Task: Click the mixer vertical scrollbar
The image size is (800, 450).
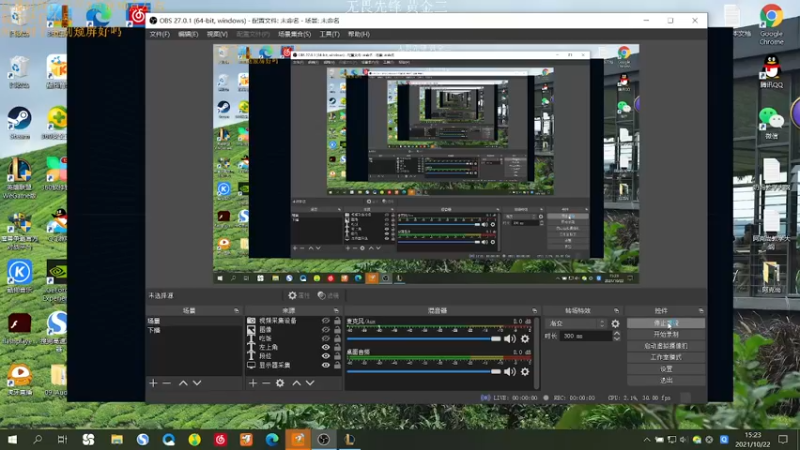Action: click(536, 352)
